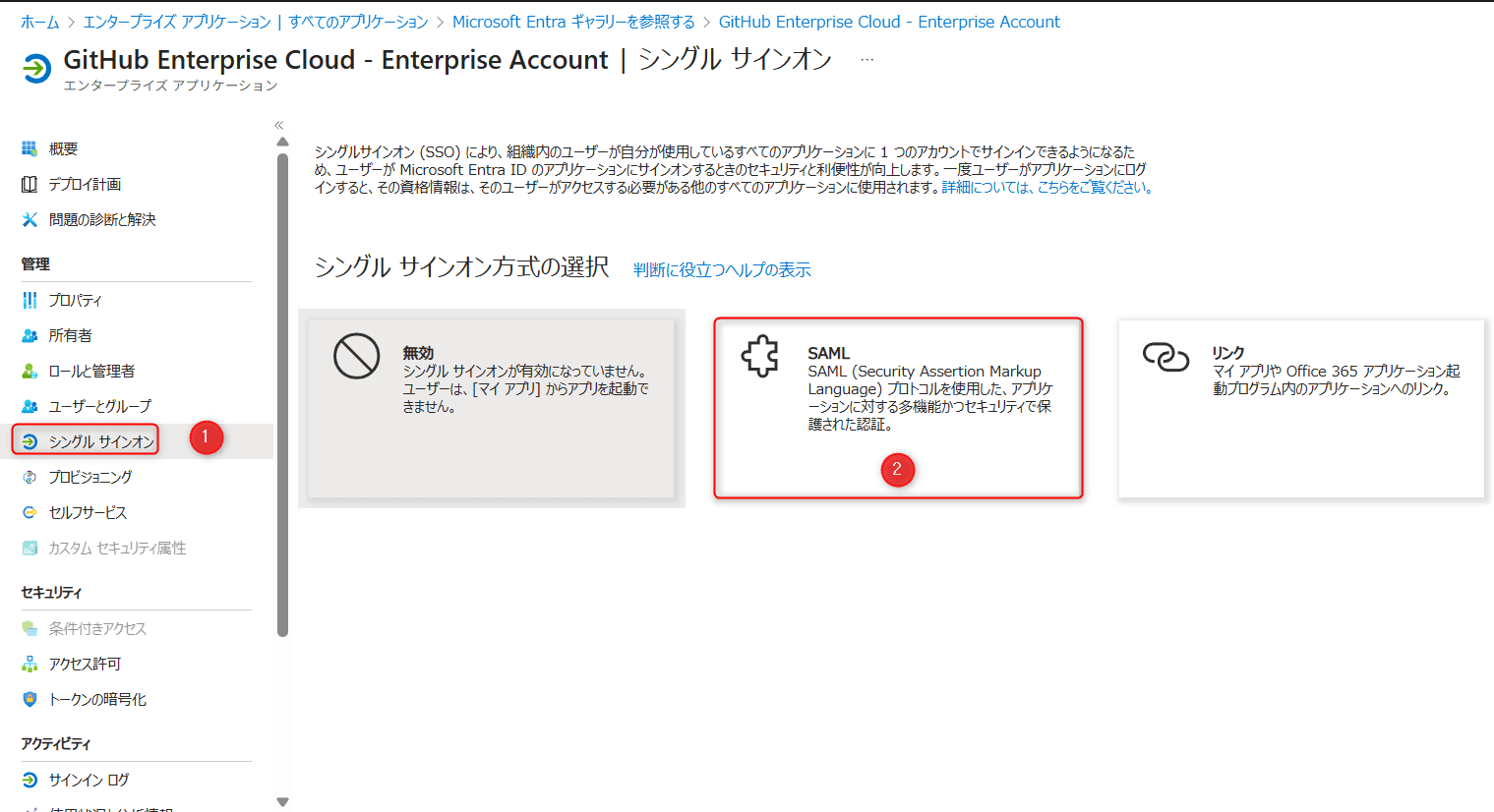The width and height of the screenshot is (1494, 812).
Task: Click GitHub Enterprise Cloud breadcrumb link
Action: pos(889,22)
